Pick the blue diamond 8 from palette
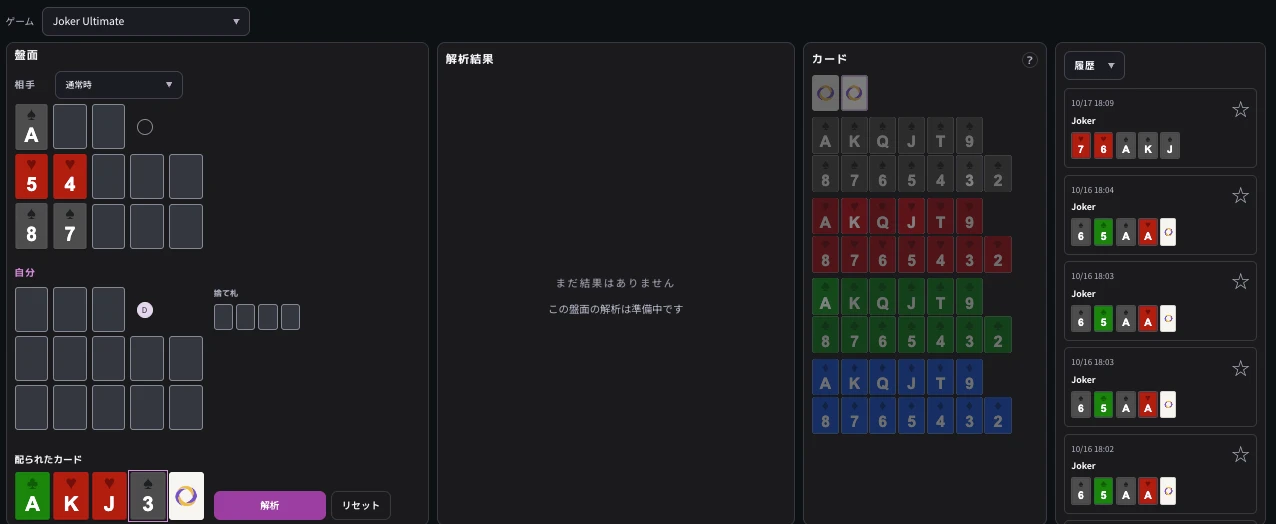The height and width of the screenshot is (524, 1276). 826,416
